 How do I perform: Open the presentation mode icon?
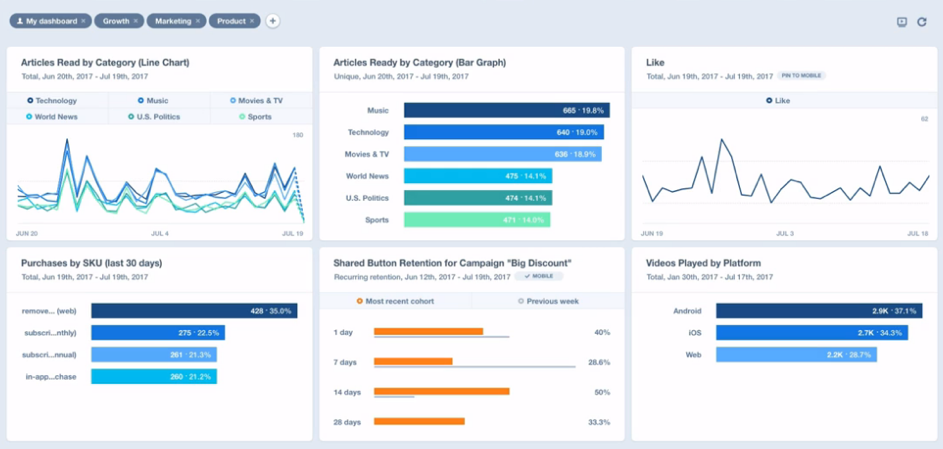coord(901,22)
